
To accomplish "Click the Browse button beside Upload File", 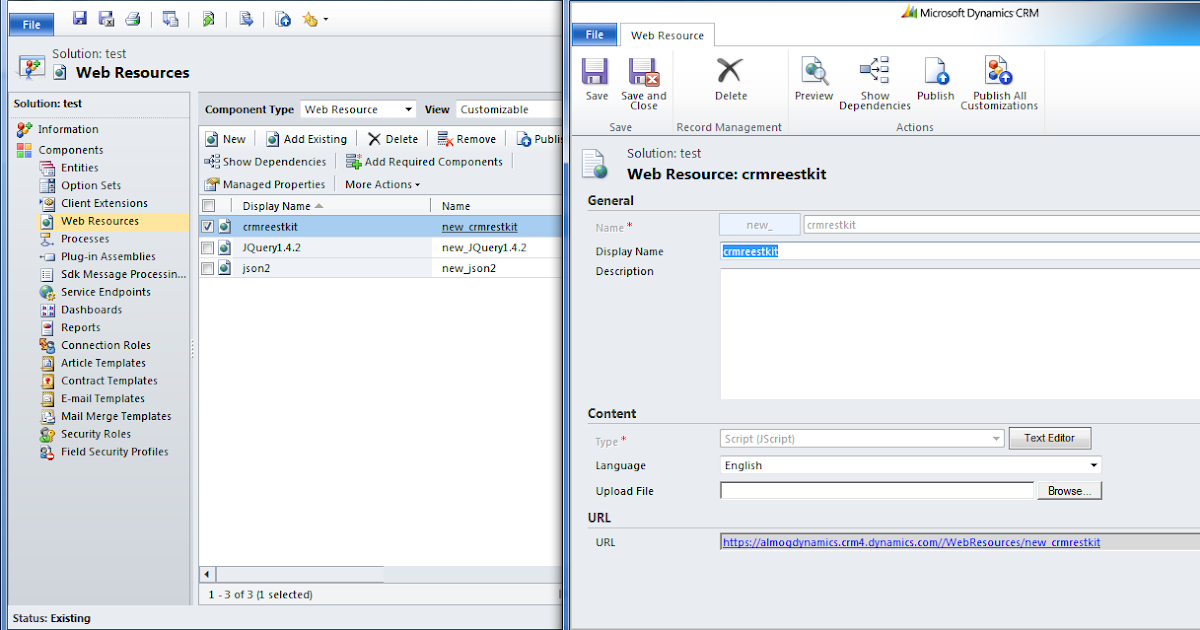I will 1068,490.
